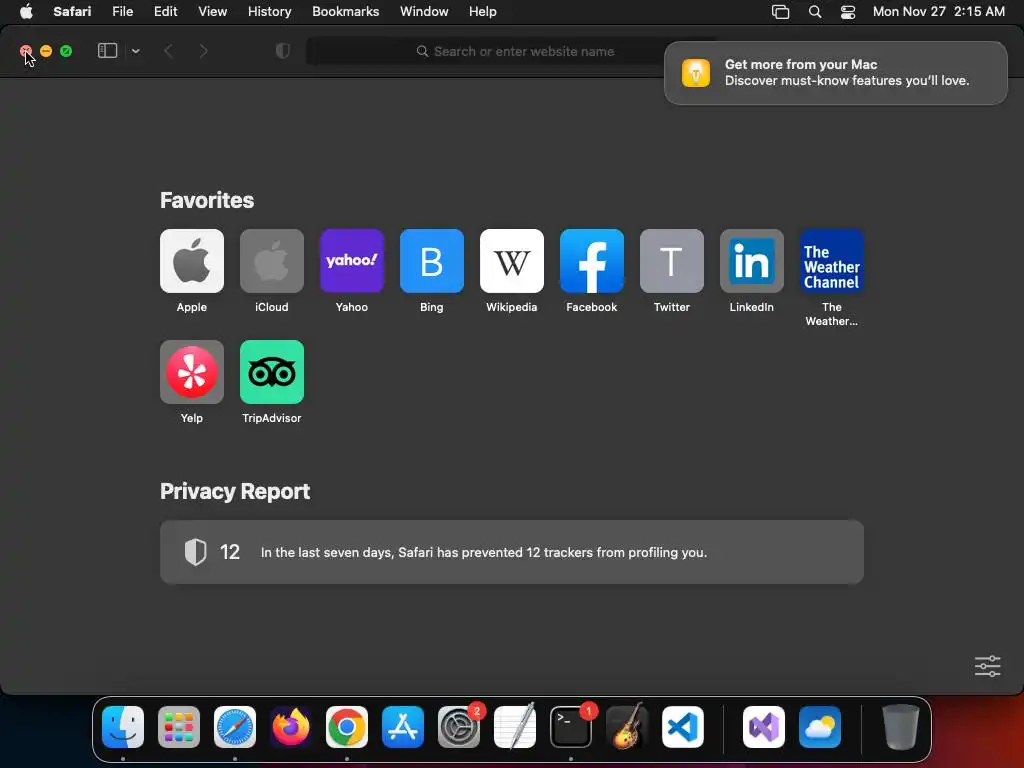The height and width of the screenshot is (768, 1024).
Task: Open the Trash in the Dock
Action: (901, 726)
